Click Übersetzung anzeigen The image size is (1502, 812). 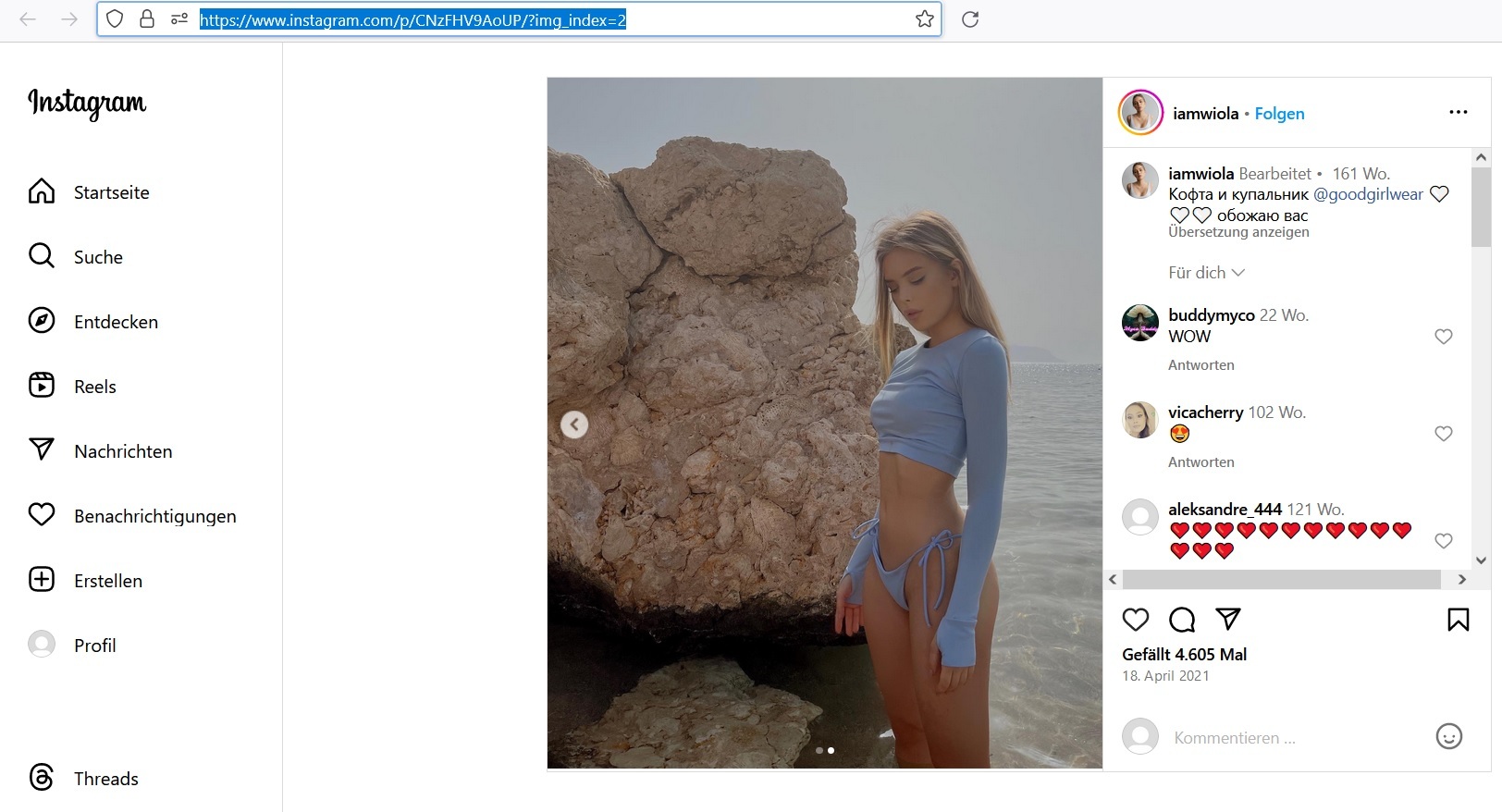coord(1238,232)
